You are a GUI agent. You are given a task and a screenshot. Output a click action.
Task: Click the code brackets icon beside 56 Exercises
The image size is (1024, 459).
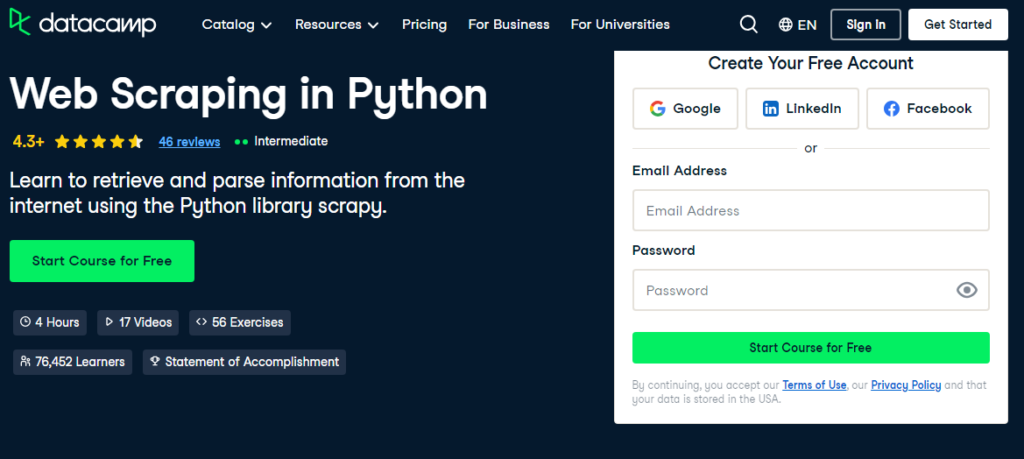(201, 323)
